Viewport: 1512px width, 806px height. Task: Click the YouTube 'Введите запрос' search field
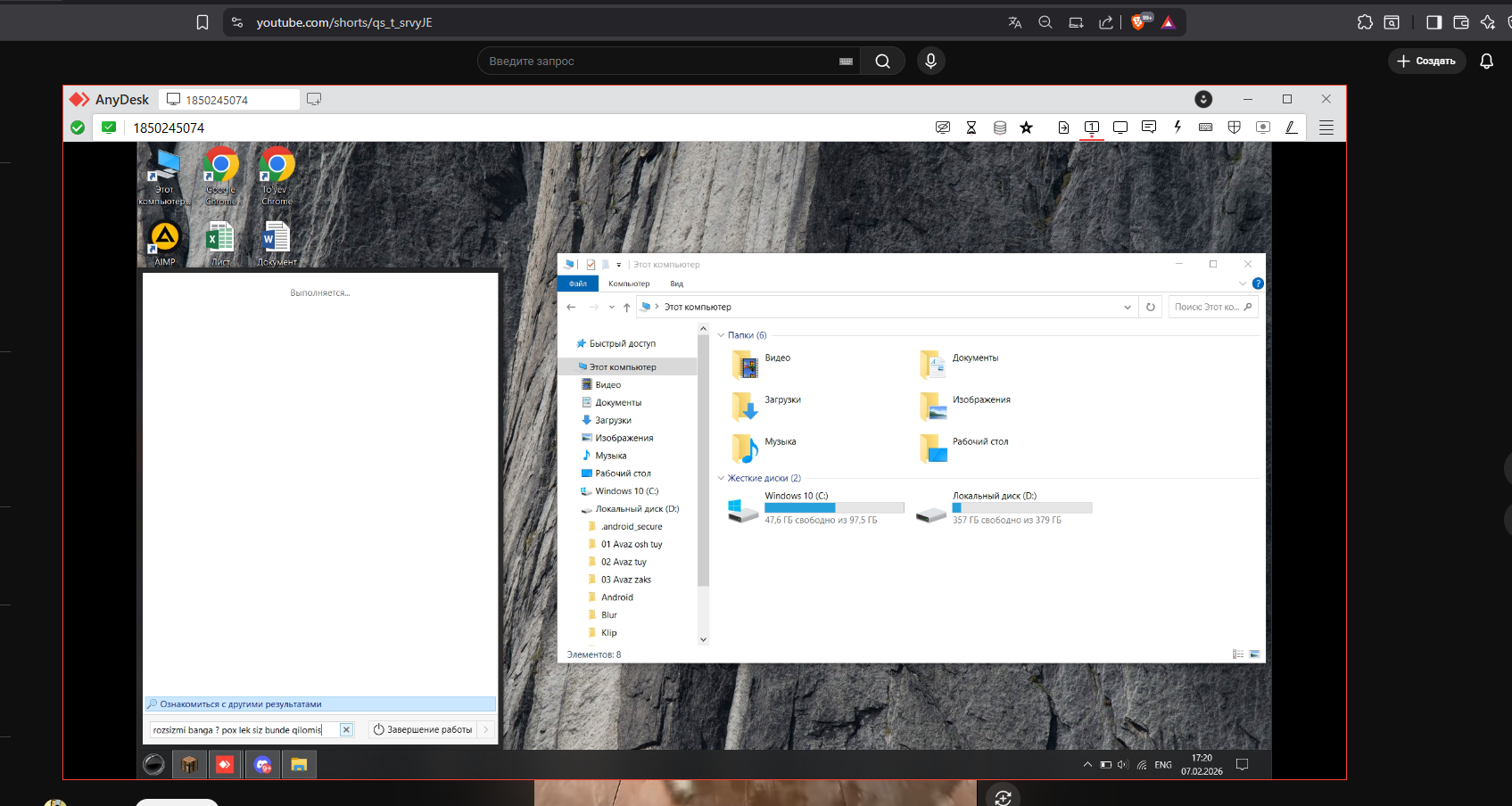pos(660,61)
